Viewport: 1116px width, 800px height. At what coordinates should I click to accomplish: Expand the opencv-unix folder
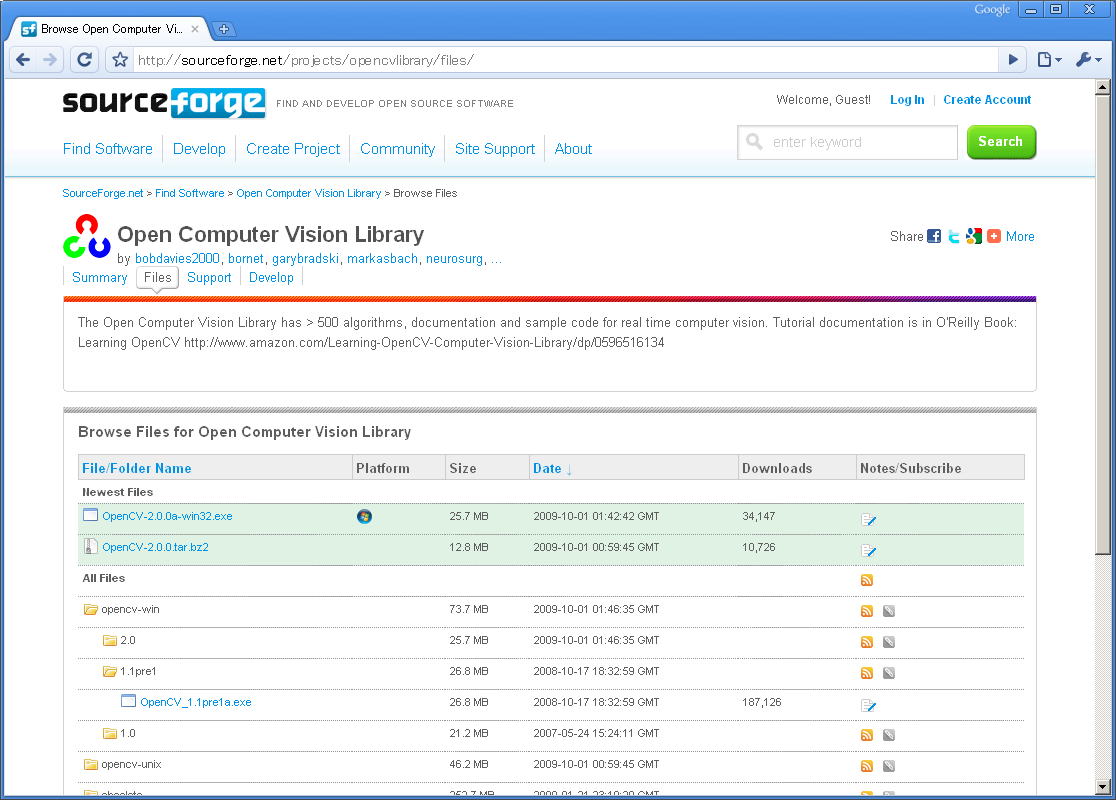tap(90, 764)
